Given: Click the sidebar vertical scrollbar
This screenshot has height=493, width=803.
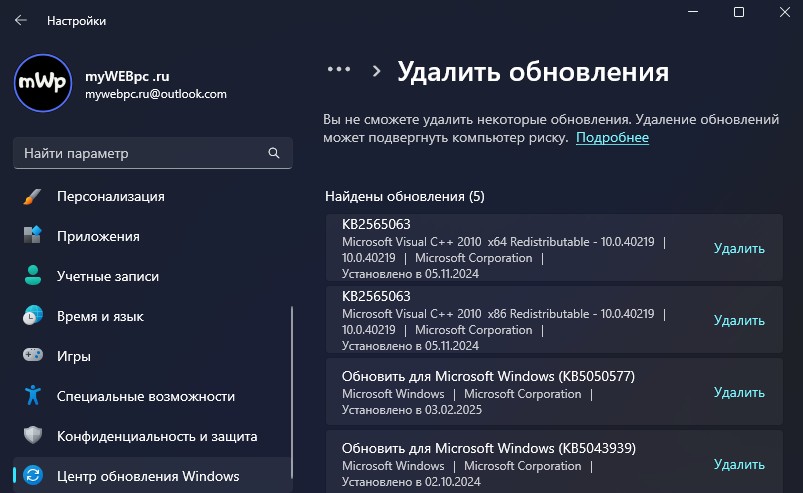Looking at the screenshot, I should tap(291, 392).
